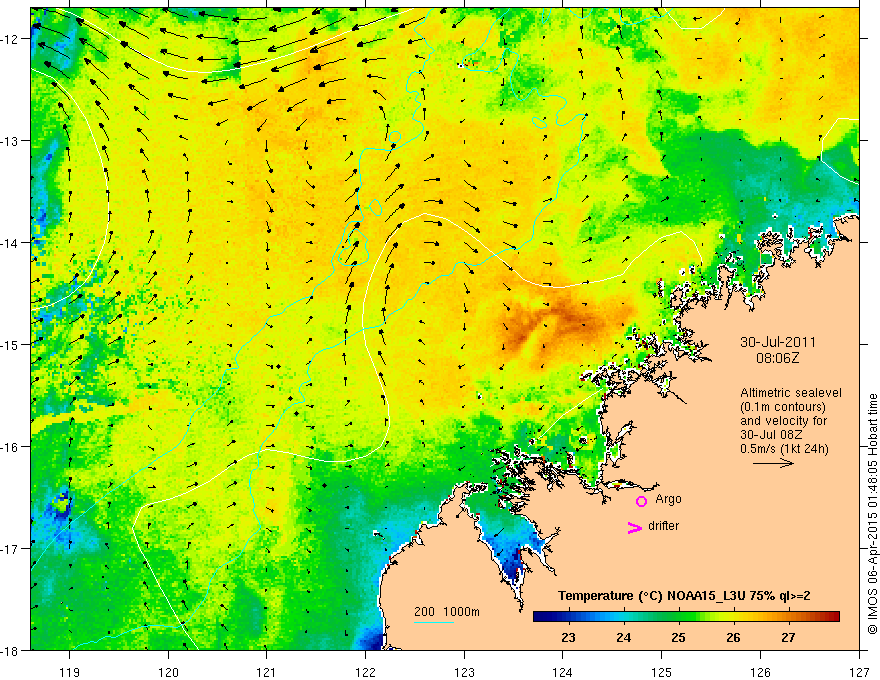Viewport: 880px width, 680px height.
Task: Click the latitude label -16
Action: [x=11, y=447]
